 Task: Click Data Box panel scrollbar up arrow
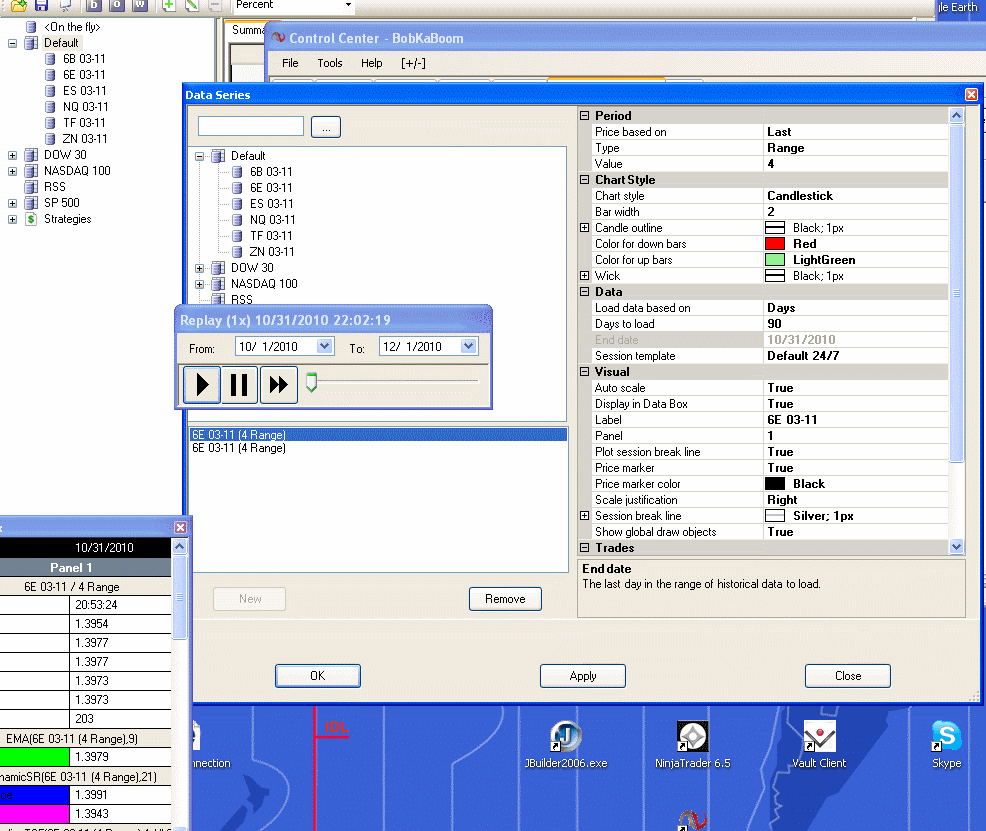click(179, 546)
